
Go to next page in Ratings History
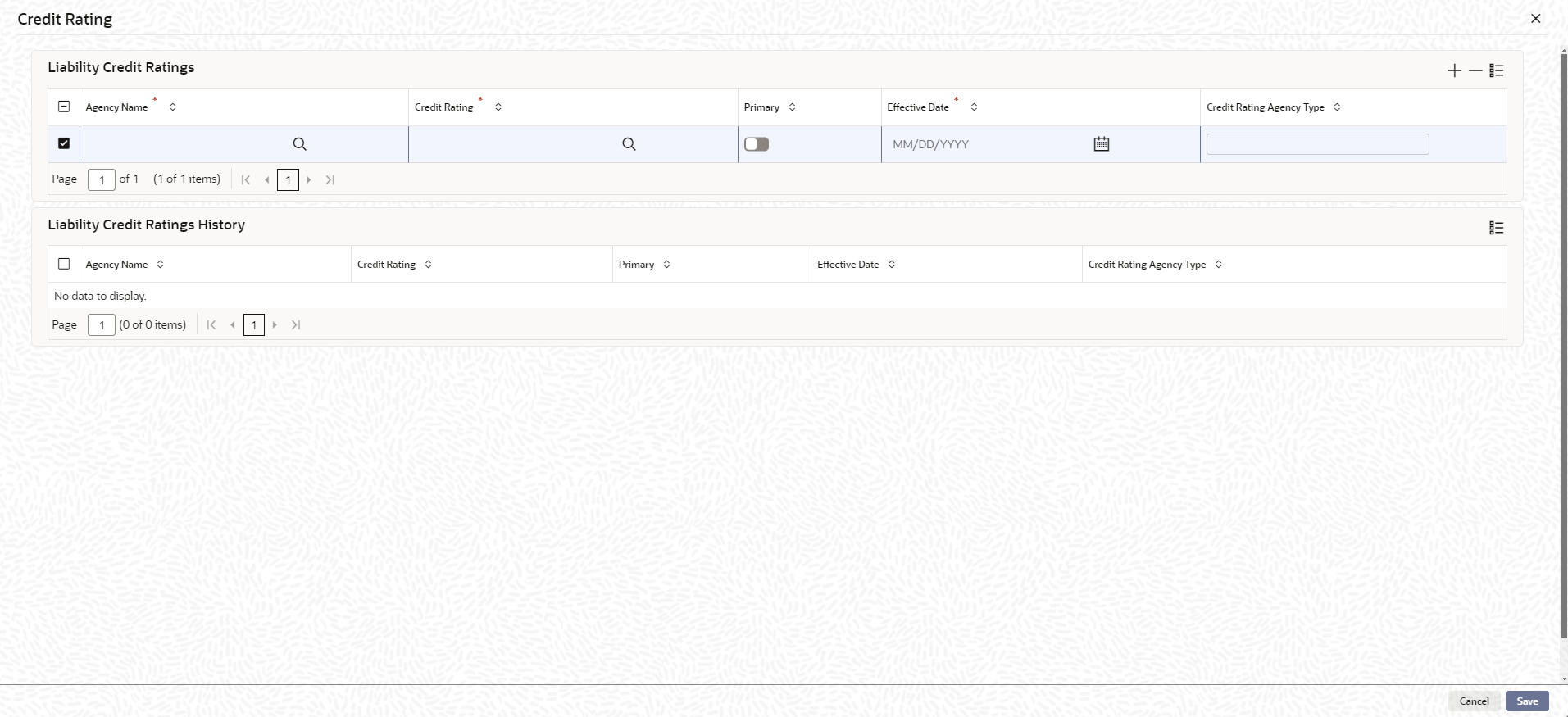click(x=275, y=325)
